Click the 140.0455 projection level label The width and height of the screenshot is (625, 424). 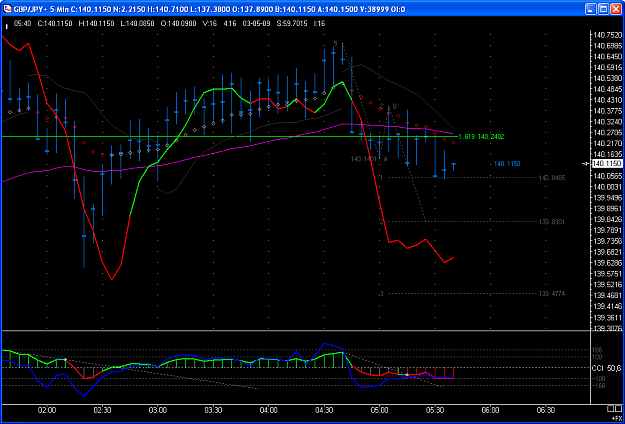(552, 178)
